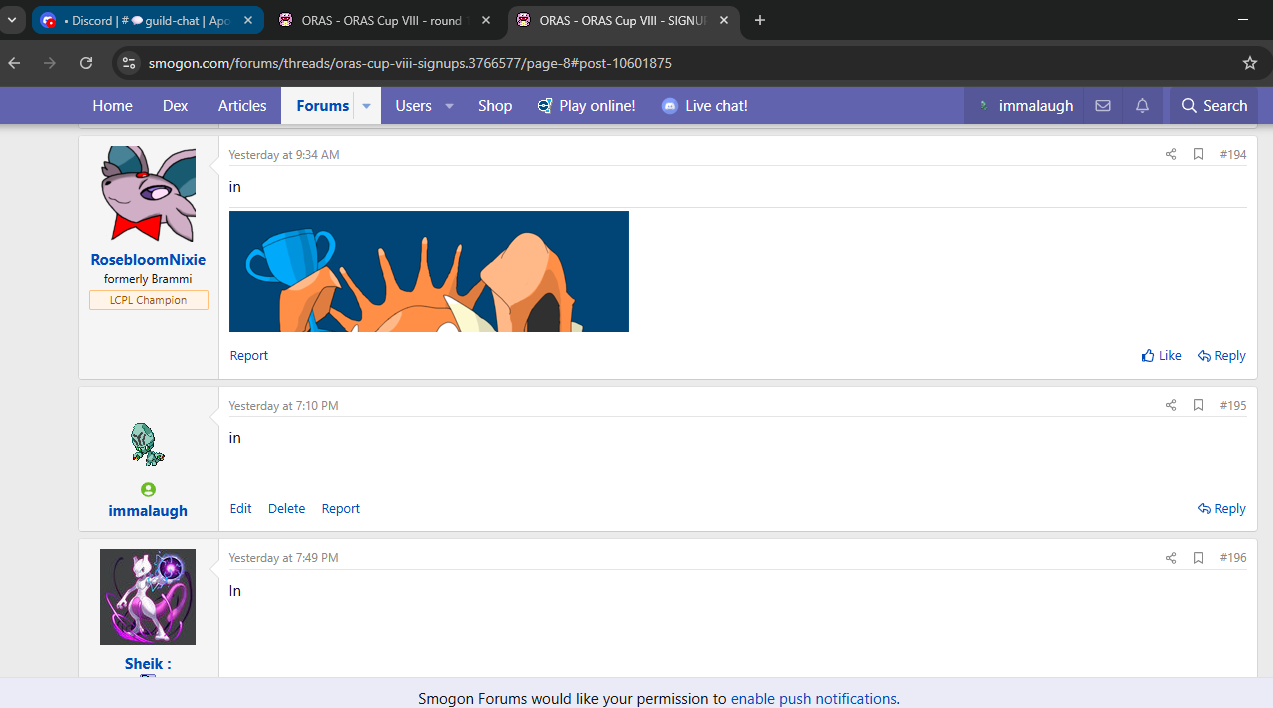Go forward with the browser forward arrow
This screenshot has height=708, width=1273.
point(50,63)
